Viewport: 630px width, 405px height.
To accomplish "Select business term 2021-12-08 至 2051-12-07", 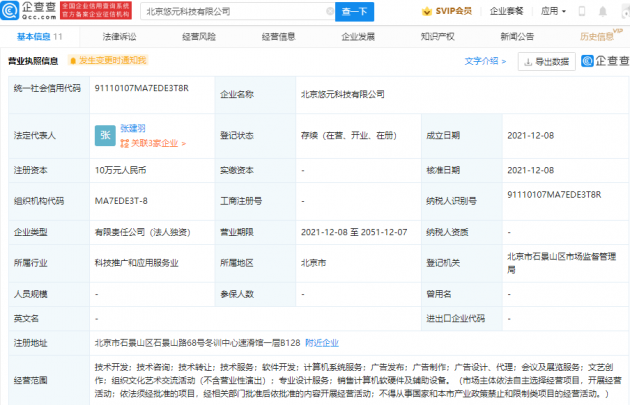I will tap(354, 232).
